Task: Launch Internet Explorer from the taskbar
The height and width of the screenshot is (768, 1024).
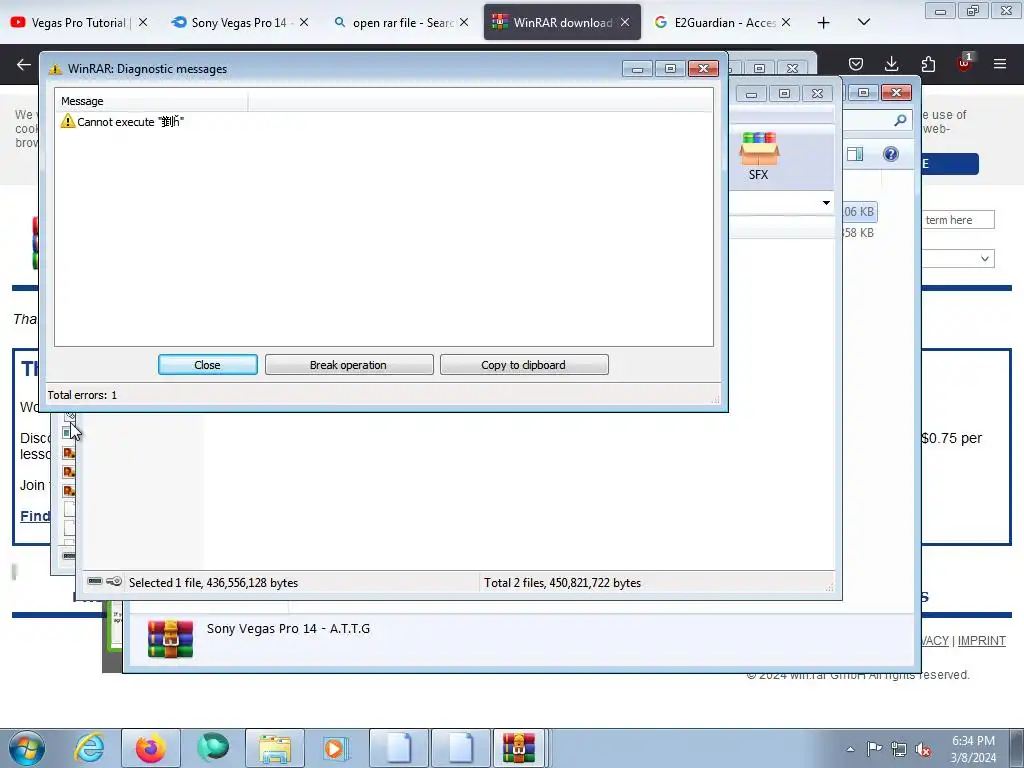Action: tap(89, 748)
